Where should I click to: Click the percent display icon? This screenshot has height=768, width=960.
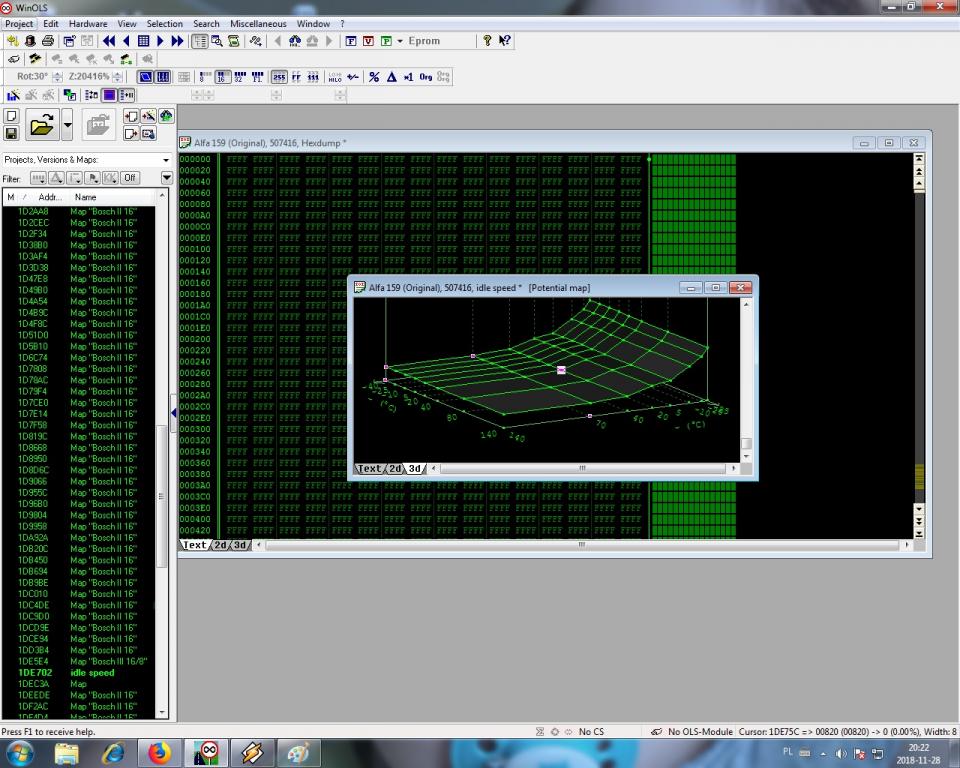374,77
